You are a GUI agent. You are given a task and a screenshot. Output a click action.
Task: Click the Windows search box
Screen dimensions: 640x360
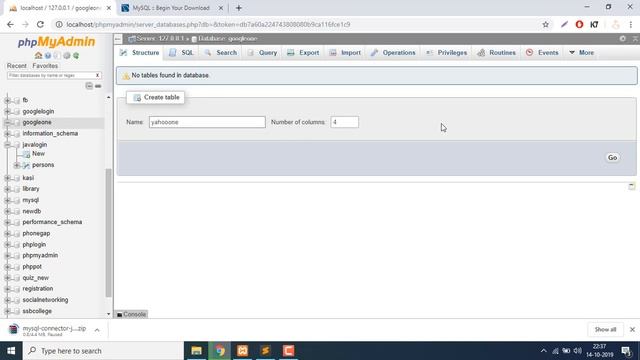[x=103, y=351]
